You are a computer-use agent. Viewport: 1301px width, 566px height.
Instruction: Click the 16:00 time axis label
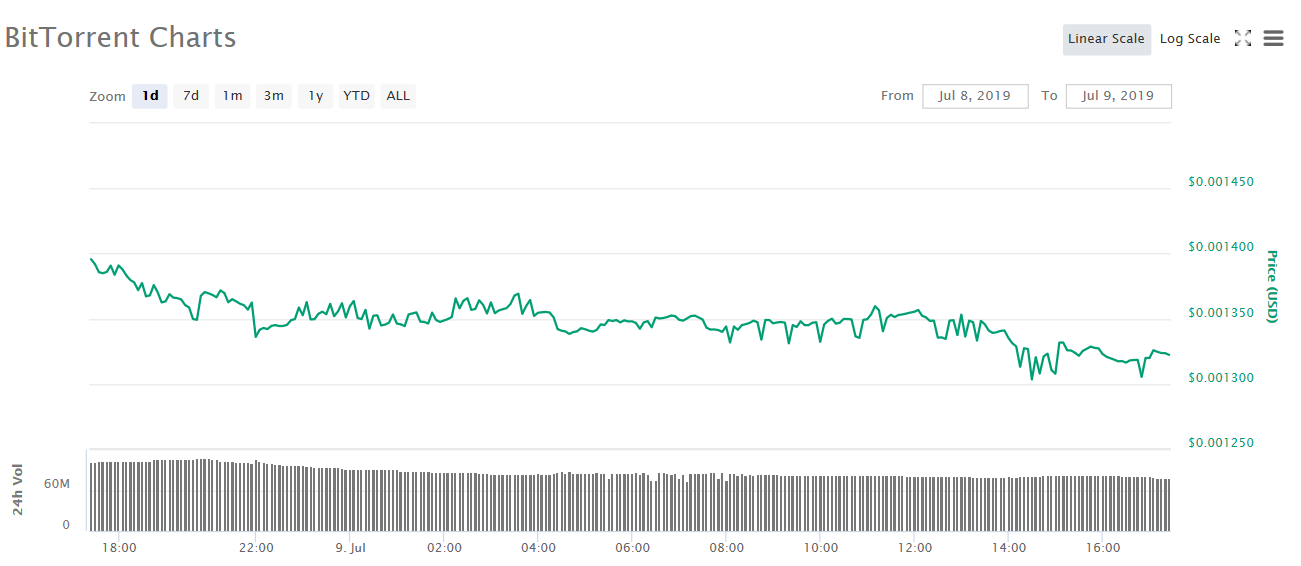click(x=1103, y=547)
